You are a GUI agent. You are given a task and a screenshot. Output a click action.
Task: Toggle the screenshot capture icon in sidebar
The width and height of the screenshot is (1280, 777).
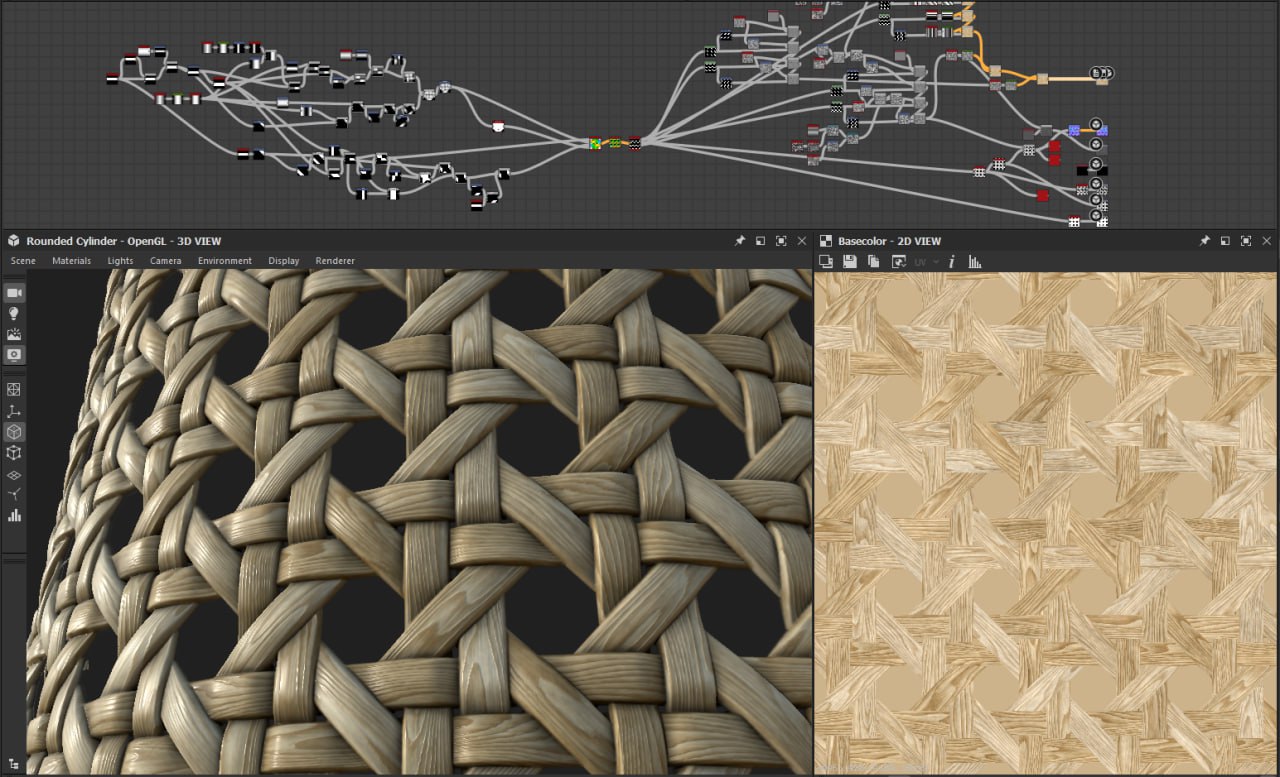click(x=14, y=355)
